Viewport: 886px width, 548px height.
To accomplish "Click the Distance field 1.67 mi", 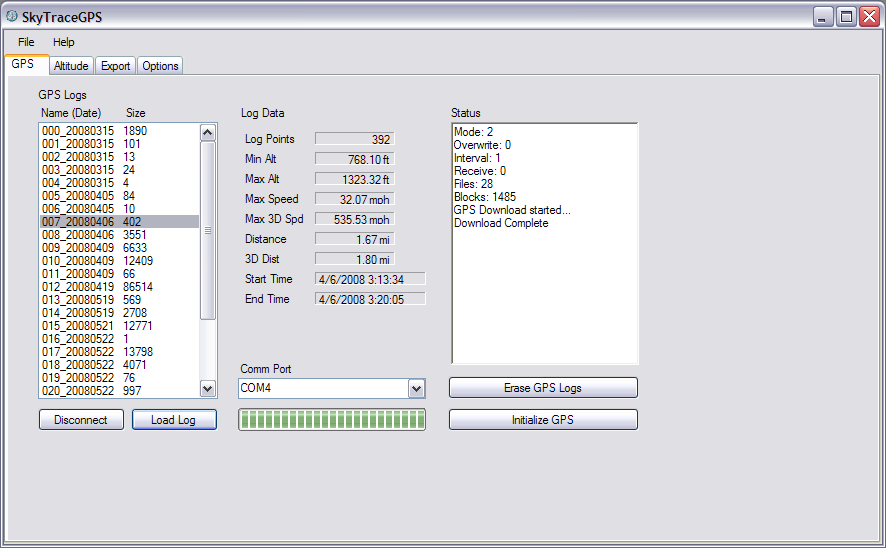I will [x=355, y=239].
